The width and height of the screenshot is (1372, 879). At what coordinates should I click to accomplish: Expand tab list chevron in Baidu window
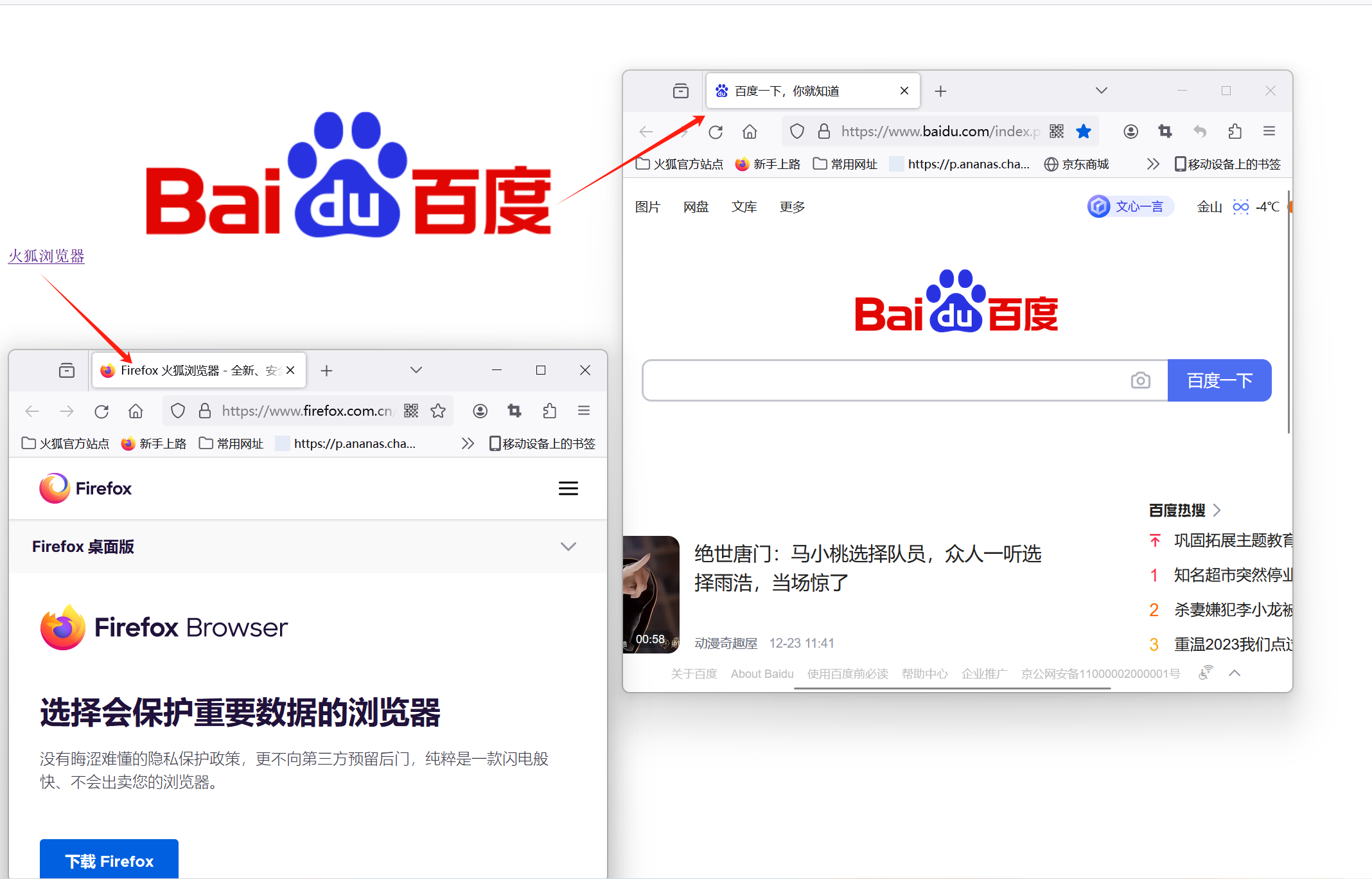pos(1102,91)
